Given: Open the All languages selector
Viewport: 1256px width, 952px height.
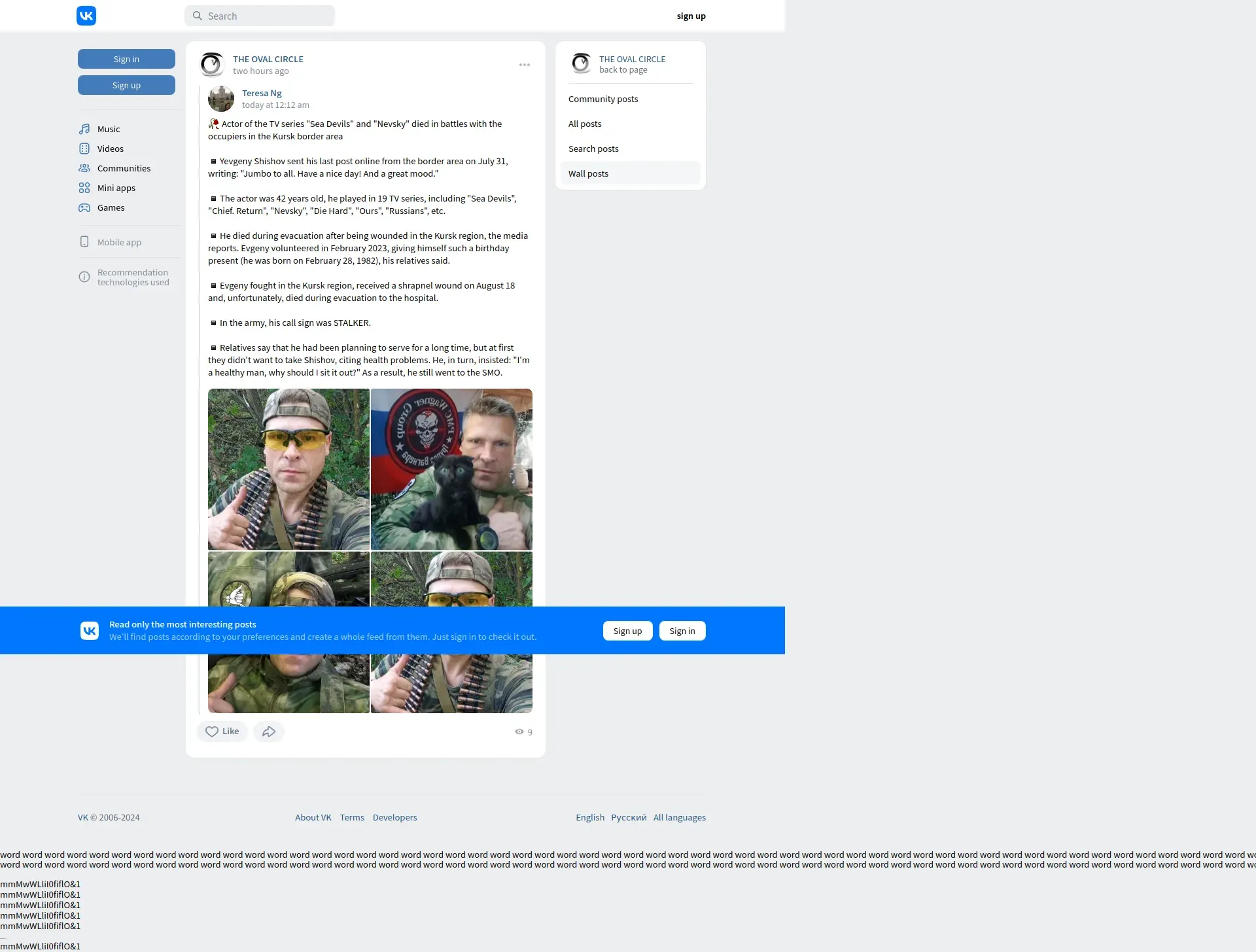Looking at the screenshot, I should click(680, 817).
